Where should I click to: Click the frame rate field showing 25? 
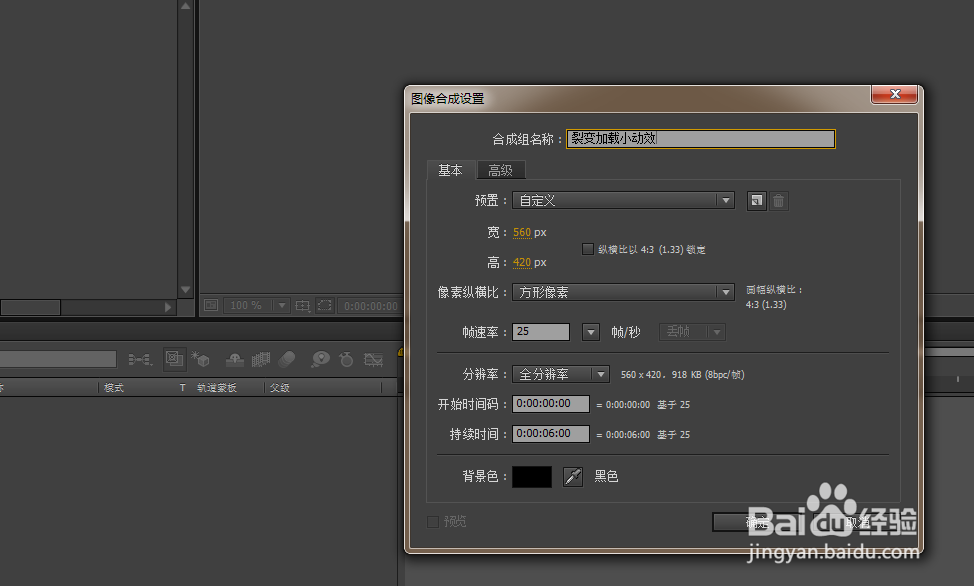541,332
